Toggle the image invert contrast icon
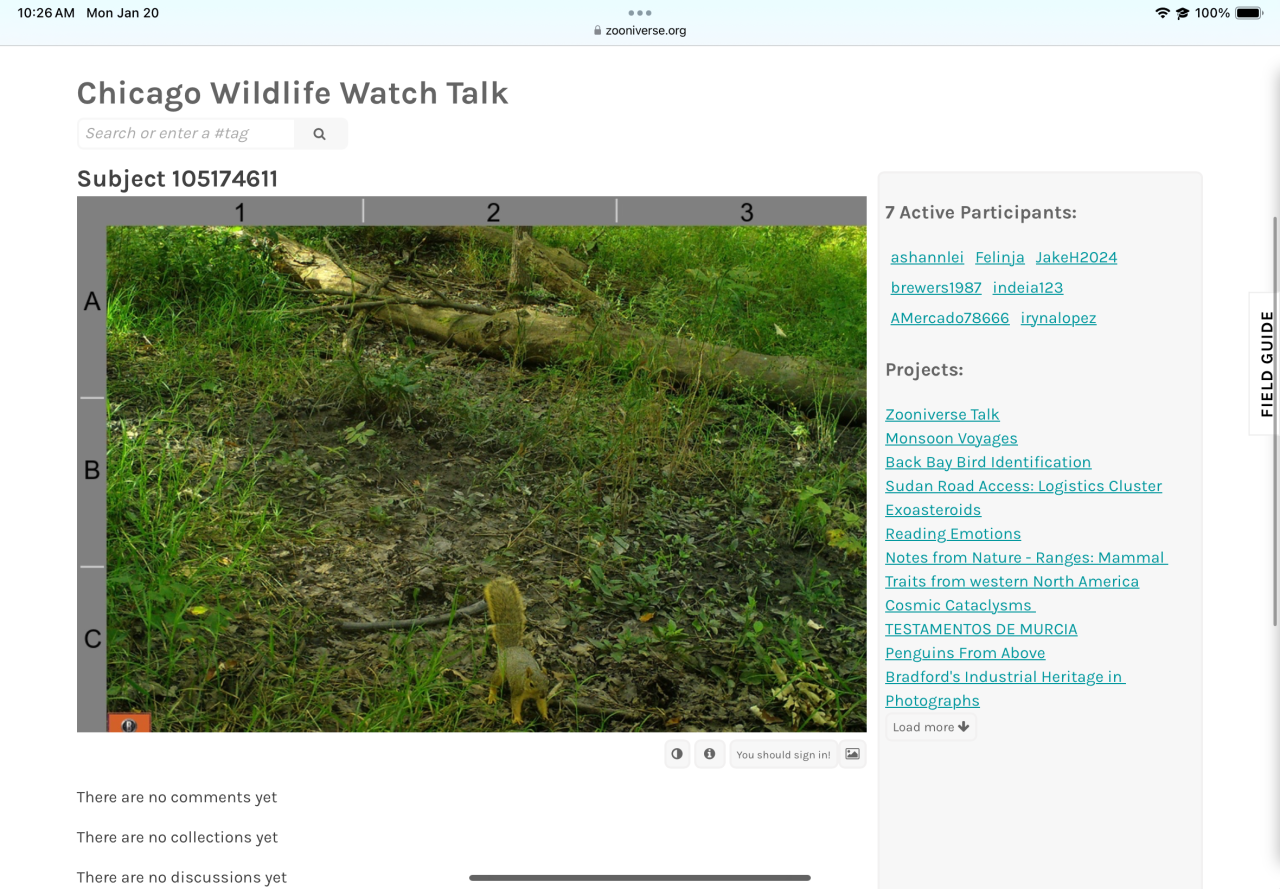Screen dimensions: 1280x889 [677, 754]
